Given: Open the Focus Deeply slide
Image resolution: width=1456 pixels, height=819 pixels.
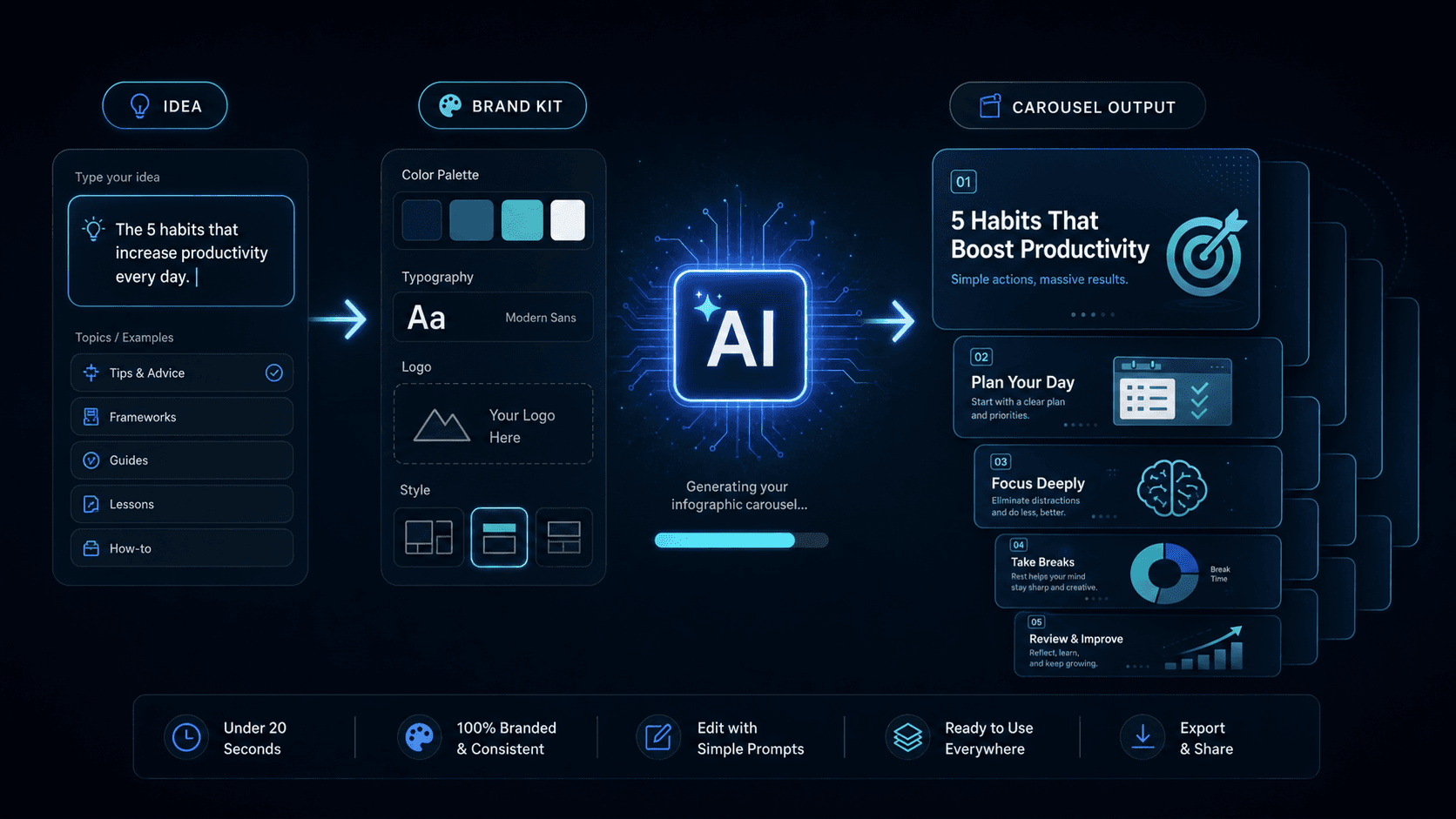Looking at the screenshot, I should pyautogui.click(x=1128, y=487).
